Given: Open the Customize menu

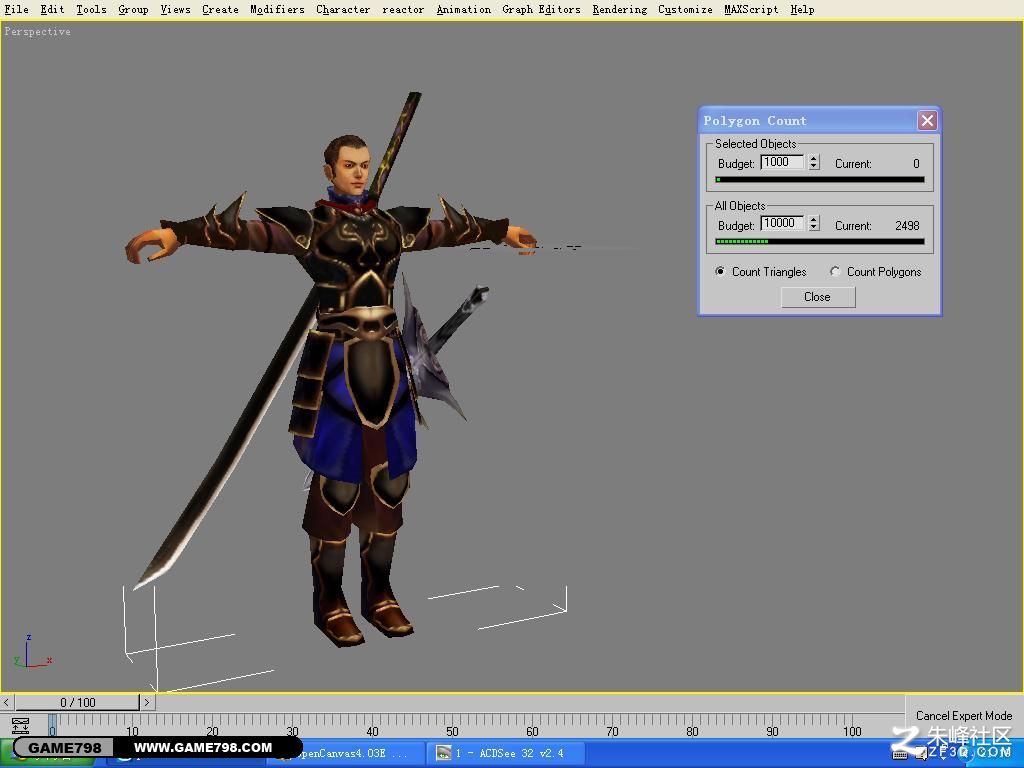Looking at the screenshot, I should (685, 9).
